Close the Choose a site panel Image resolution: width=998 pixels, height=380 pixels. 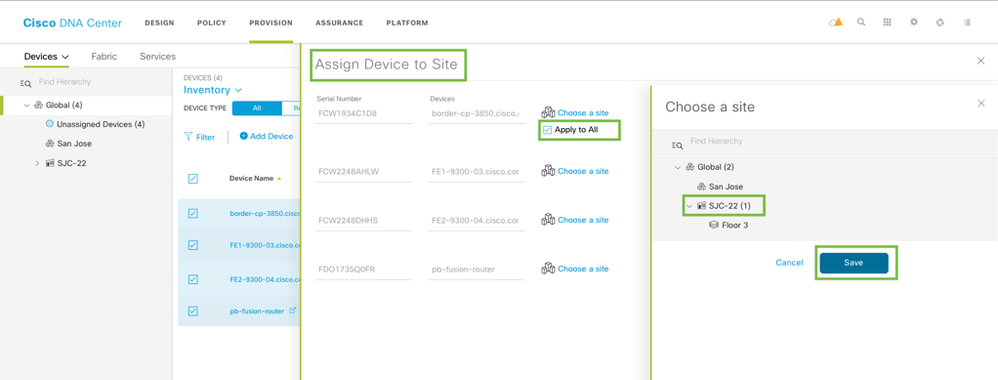tap(981, 103)
